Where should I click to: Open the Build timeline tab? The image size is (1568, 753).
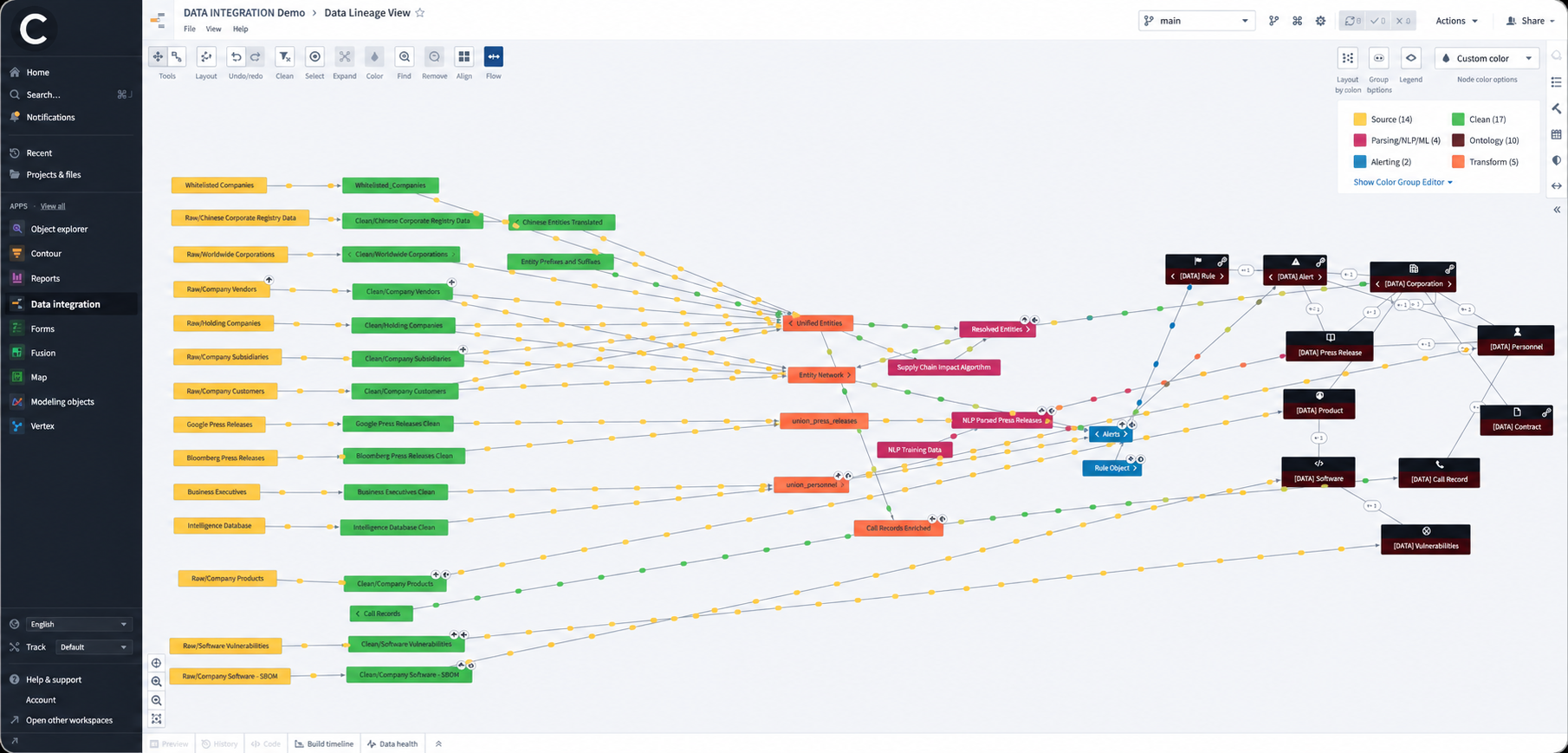(324, 743)
